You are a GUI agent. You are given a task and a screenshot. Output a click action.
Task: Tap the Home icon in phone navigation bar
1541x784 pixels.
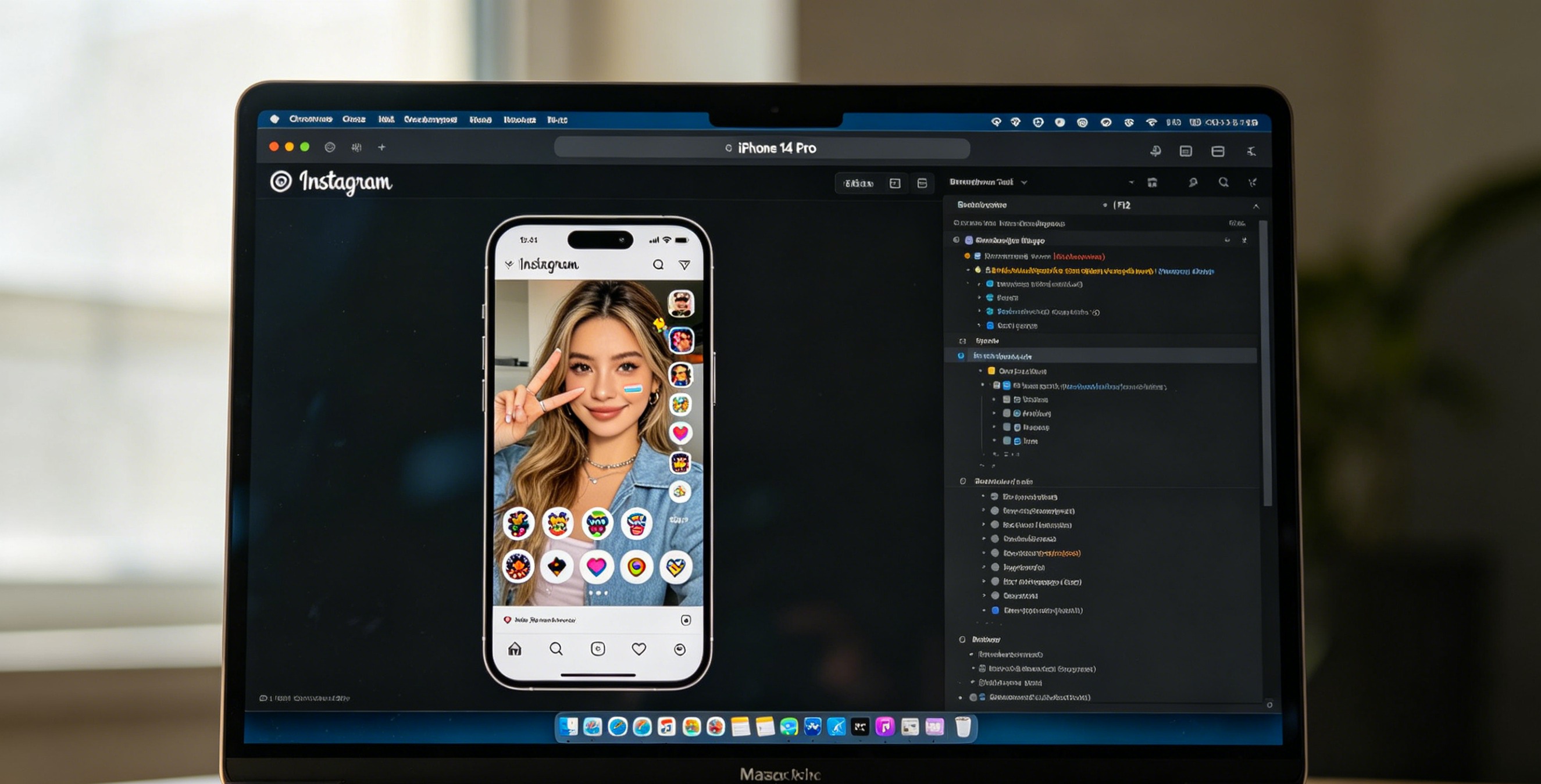(x=515, y=649)
